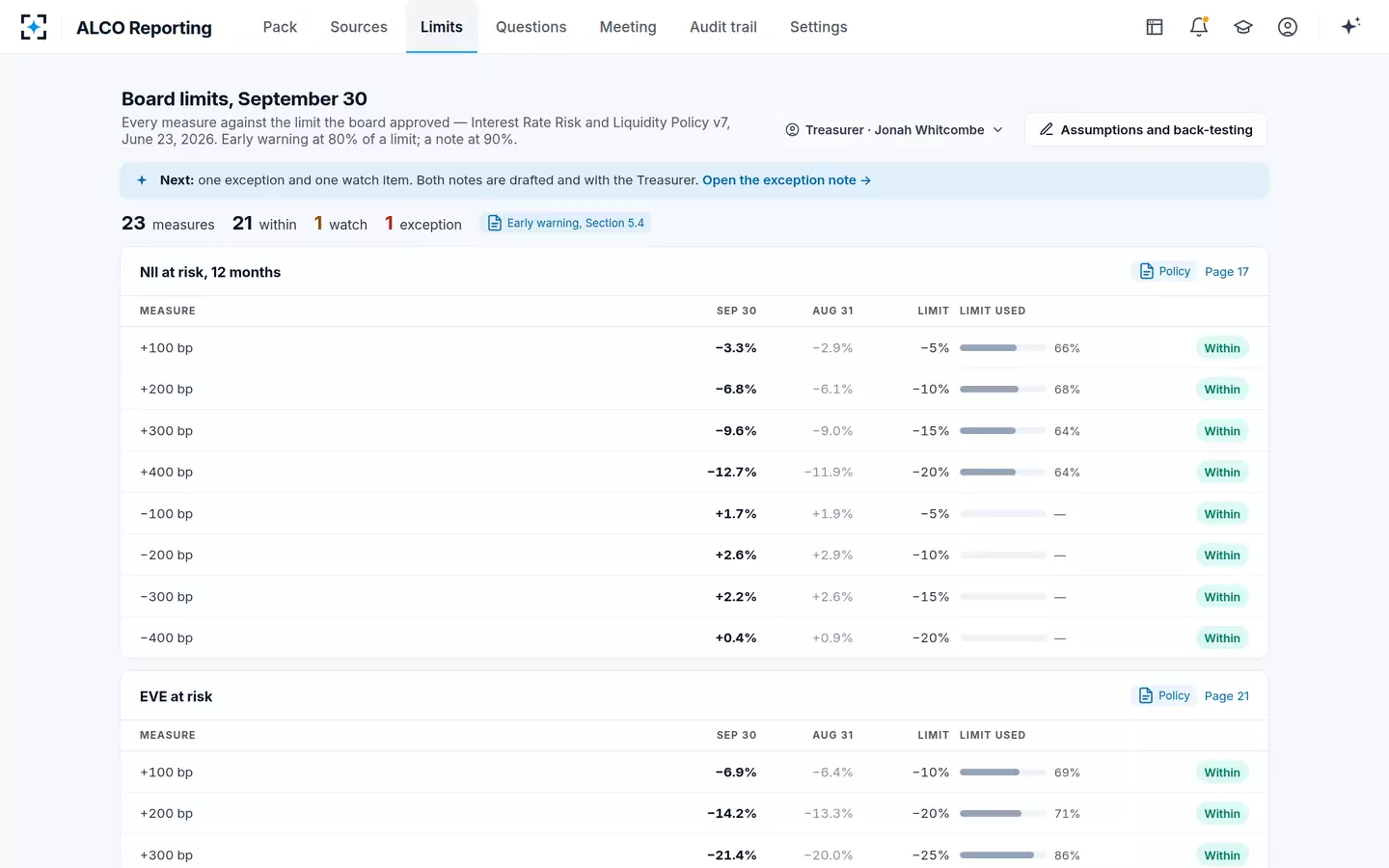Click the Within badge for −400 bp

[1222, 638]
